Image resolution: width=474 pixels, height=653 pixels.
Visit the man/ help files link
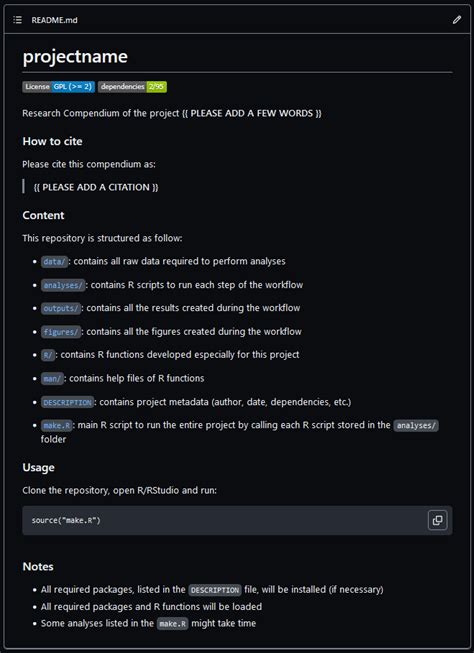[x=52, y=379]
